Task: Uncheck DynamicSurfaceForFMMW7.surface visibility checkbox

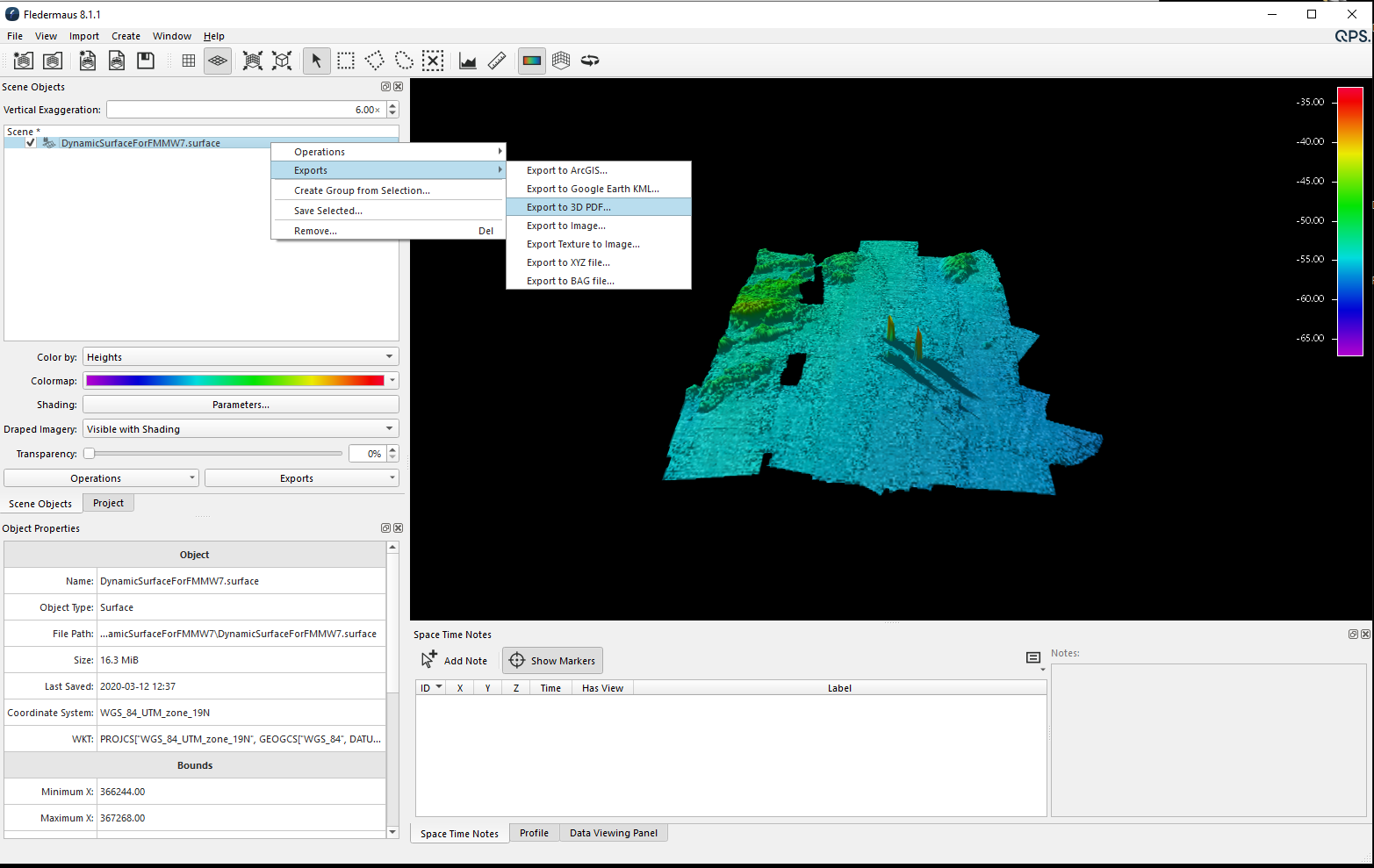Action: pos(31,143)
